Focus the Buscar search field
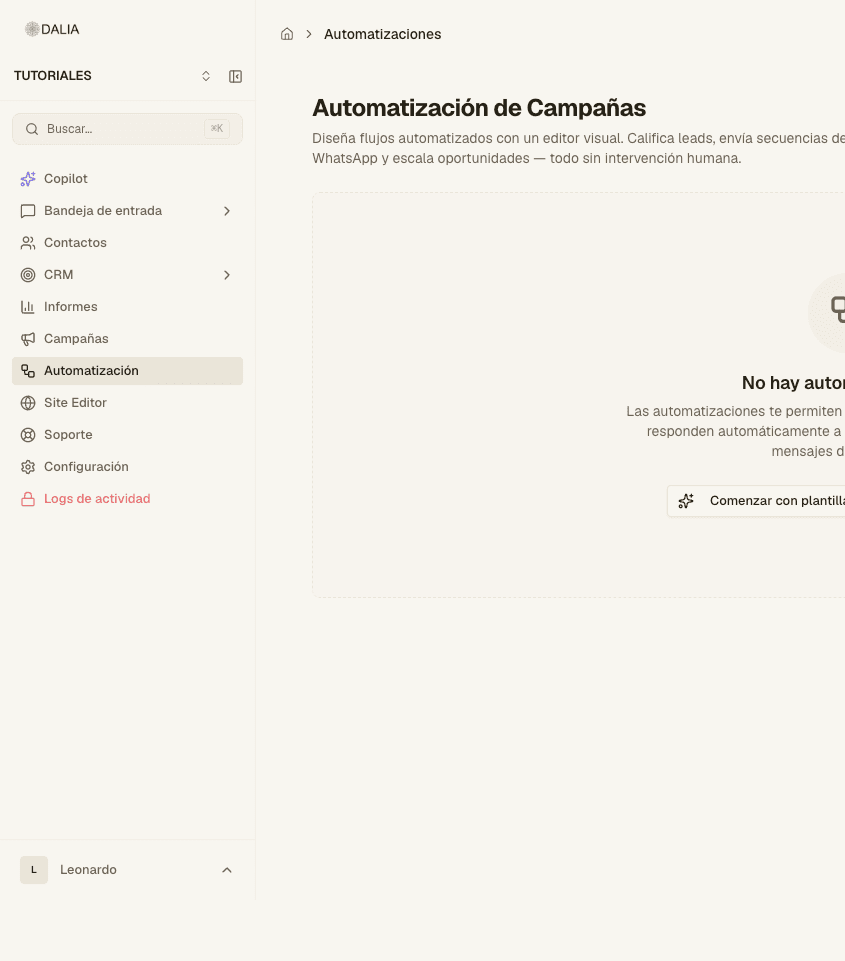This screenshot has width=845, height=961. (127, 129)
